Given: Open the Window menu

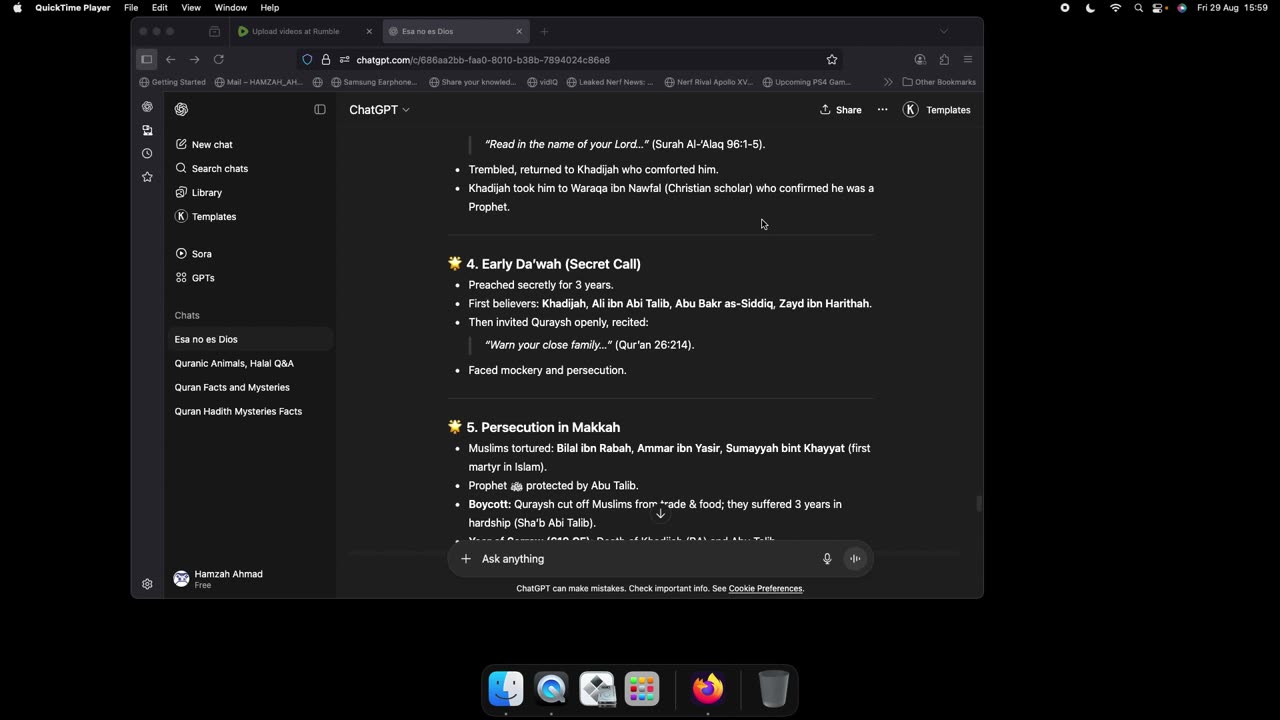Looking at the screenshot, I should pos(231,7).
